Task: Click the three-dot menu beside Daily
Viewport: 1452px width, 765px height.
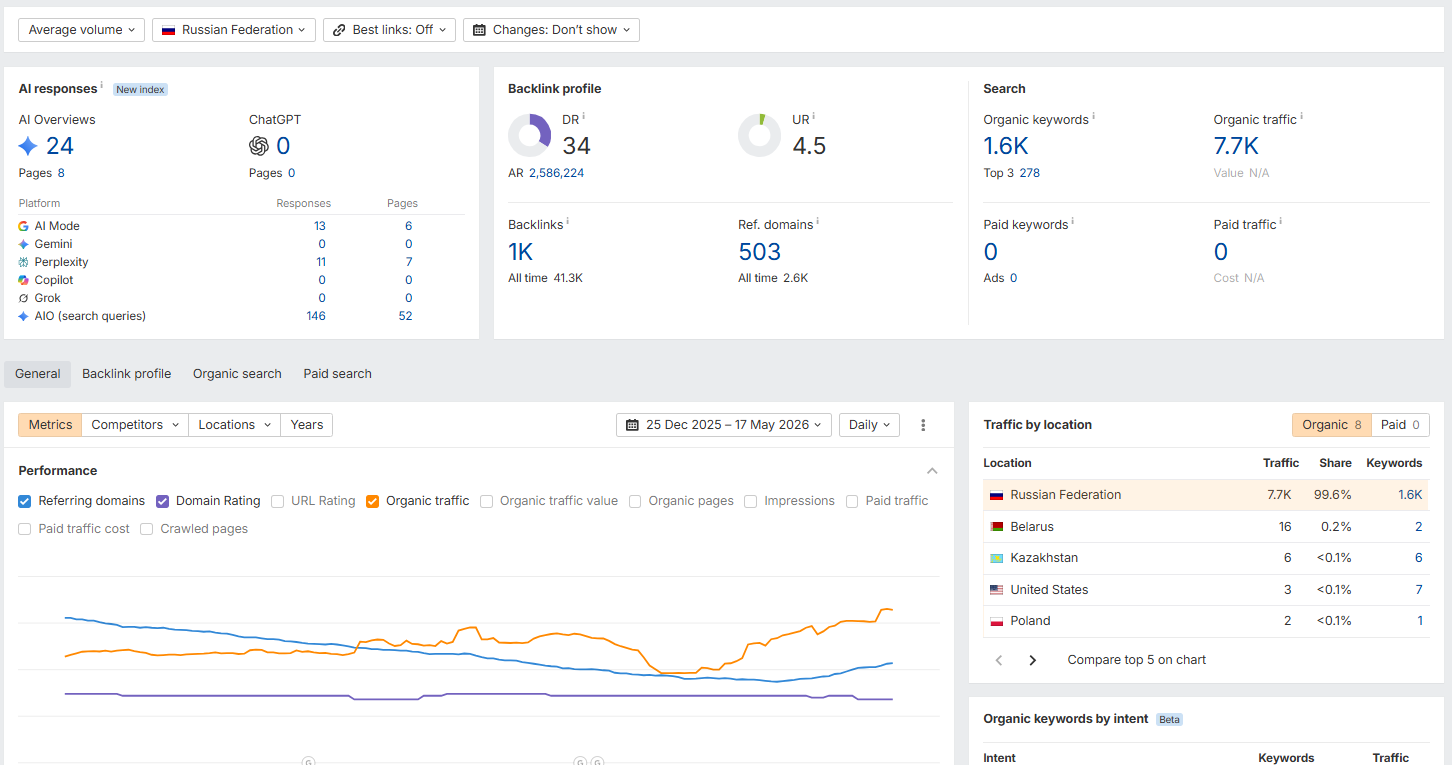Action: point(923,425)
